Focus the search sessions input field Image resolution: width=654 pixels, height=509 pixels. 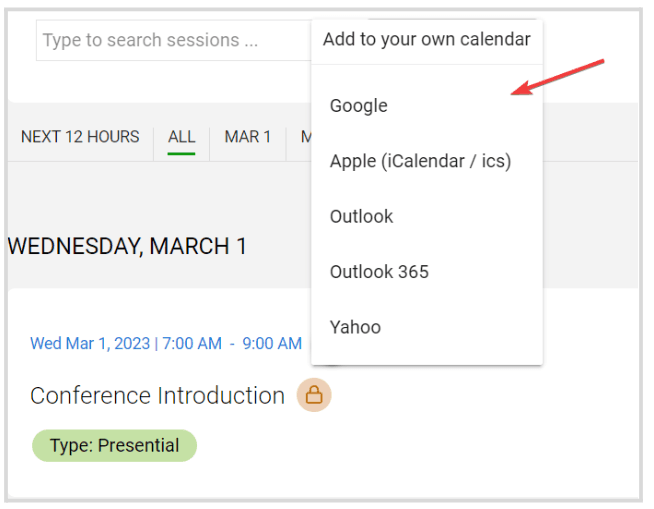tap(174, 40)
